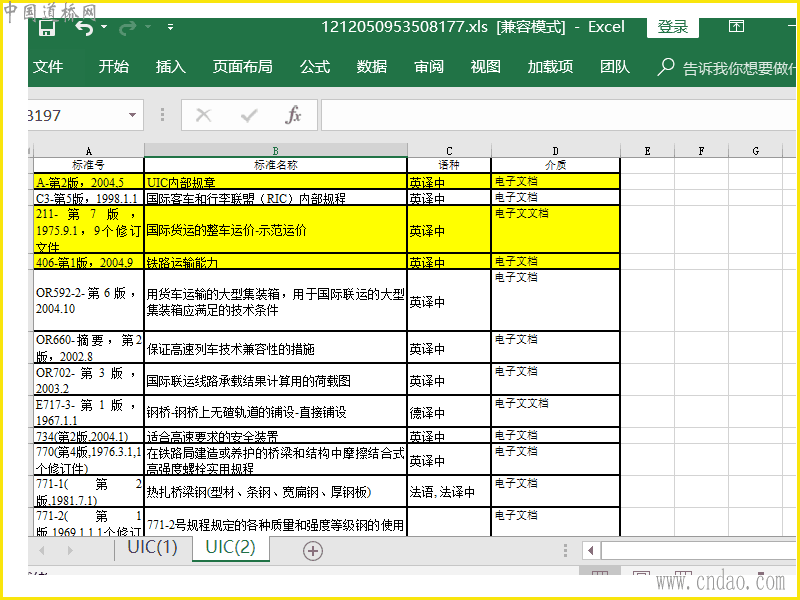Click the 告诉我你想要做什么 search box

coord(739,68)
